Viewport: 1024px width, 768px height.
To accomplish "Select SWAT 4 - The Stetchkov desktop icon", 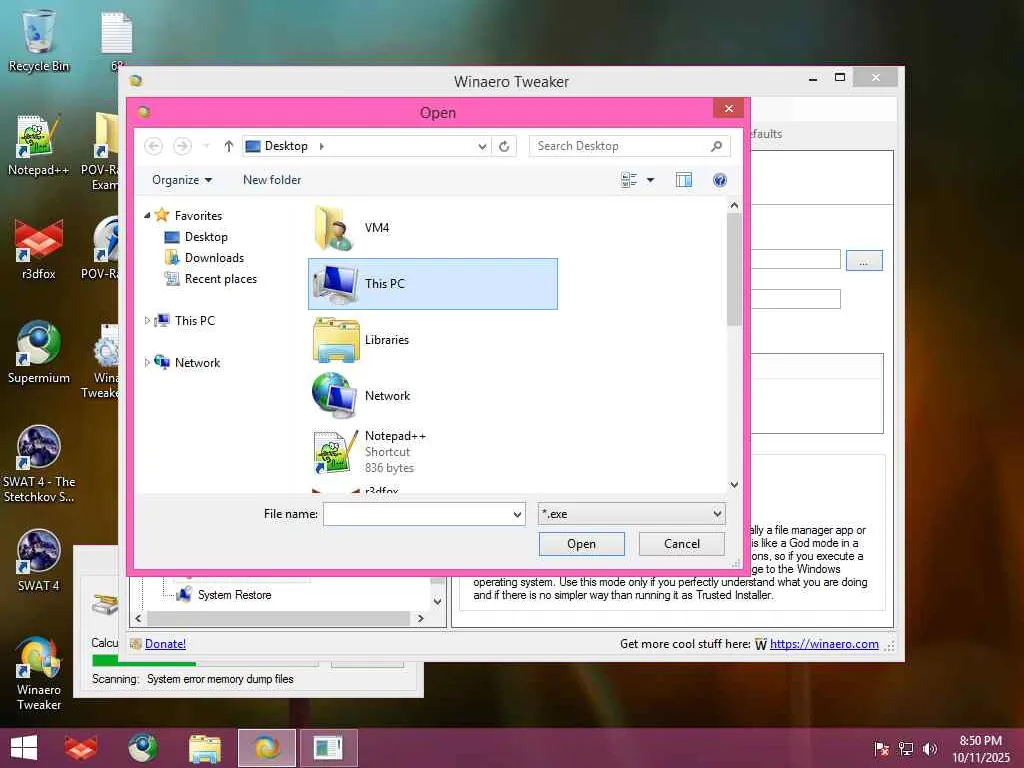I will (39, 464).
